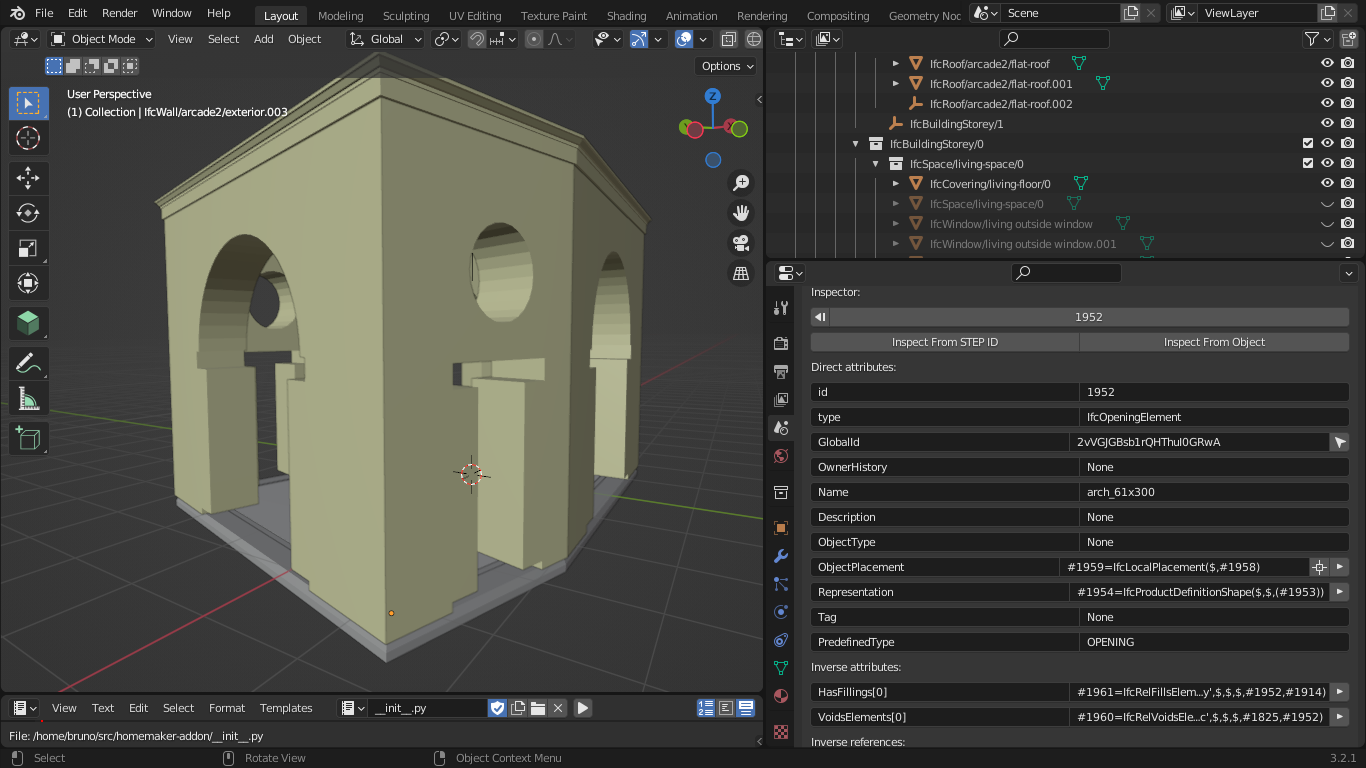The width and height of the screenshot is (1366, 768).
Task: Toggle visibility of IfcCovering/living-floor/0
Action: tap(1327, 183)
